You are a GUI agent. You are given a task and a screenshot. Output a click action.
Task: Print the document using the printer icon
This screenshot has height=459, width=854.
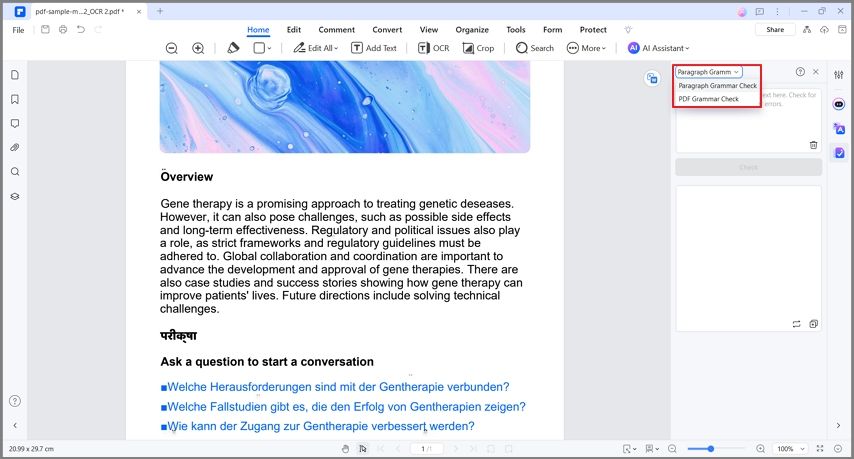coord(63,29)
